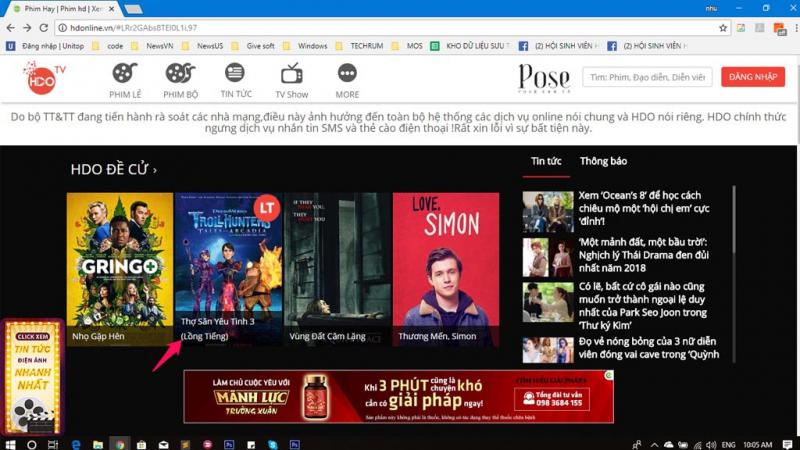Open the PHIM LẺ film reel icon
This screenshot has height=450, width=800.
click(124, 73)
